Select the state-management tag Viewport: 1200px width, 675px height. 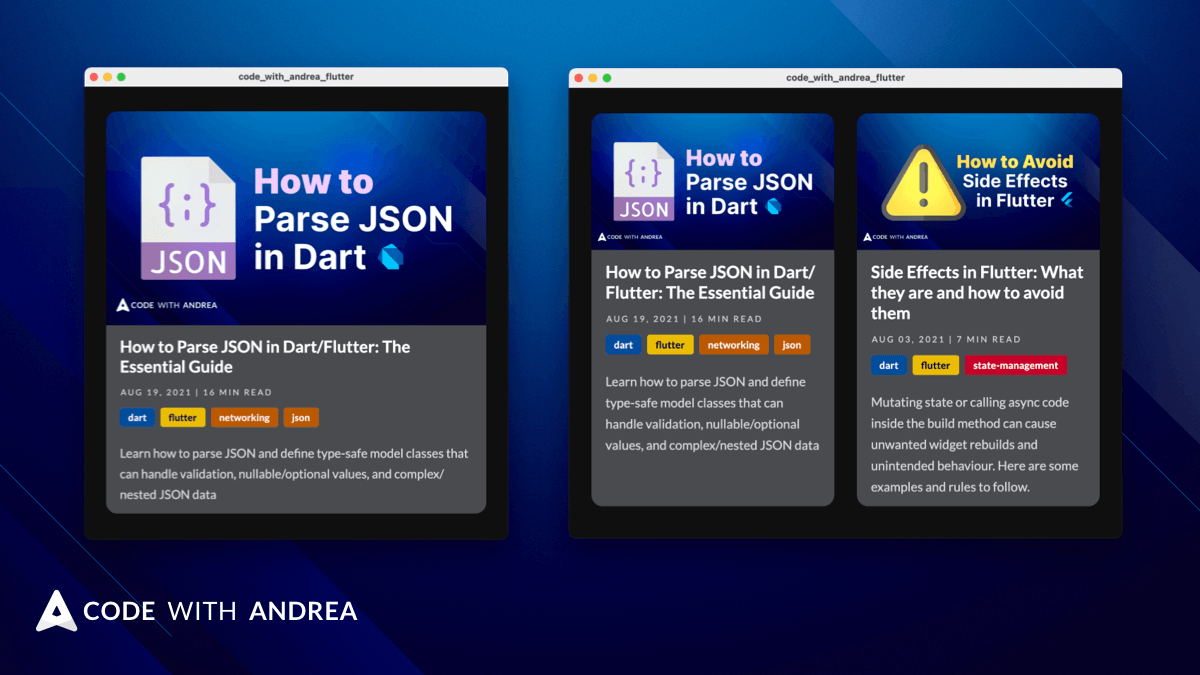pos(1016,366)
